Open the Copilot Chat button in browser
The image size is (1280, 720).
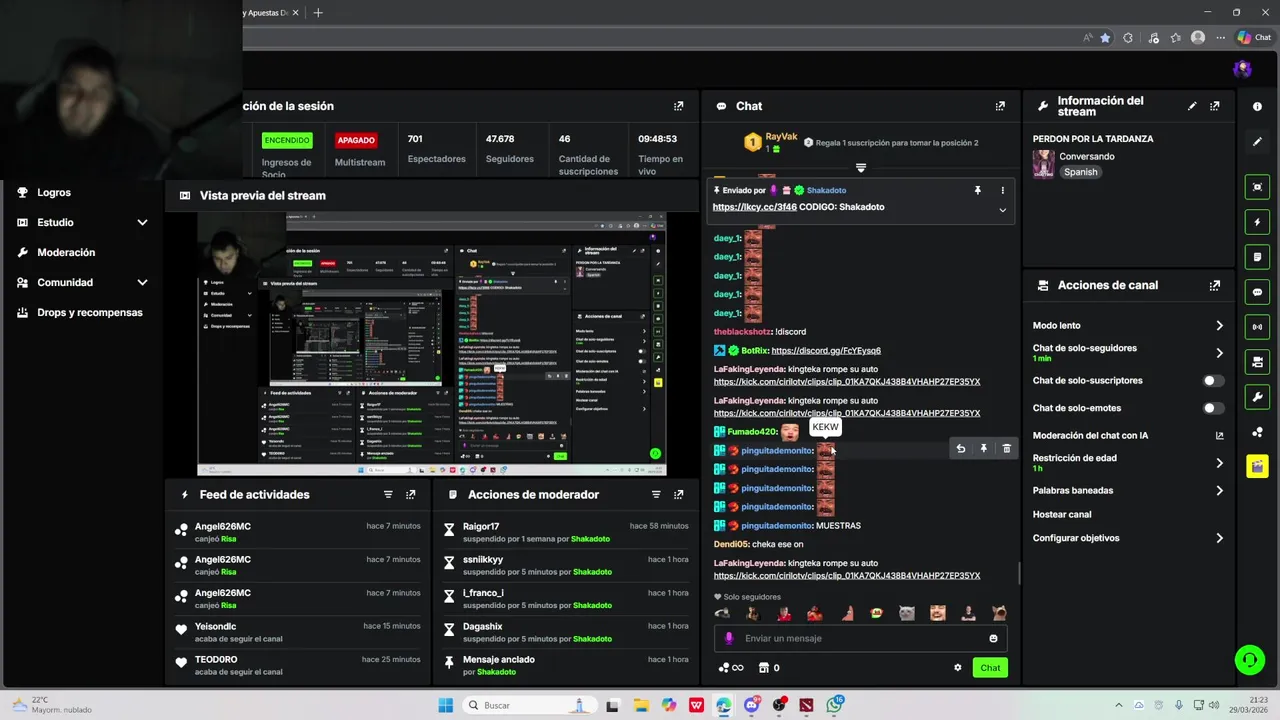[1254, 38]
